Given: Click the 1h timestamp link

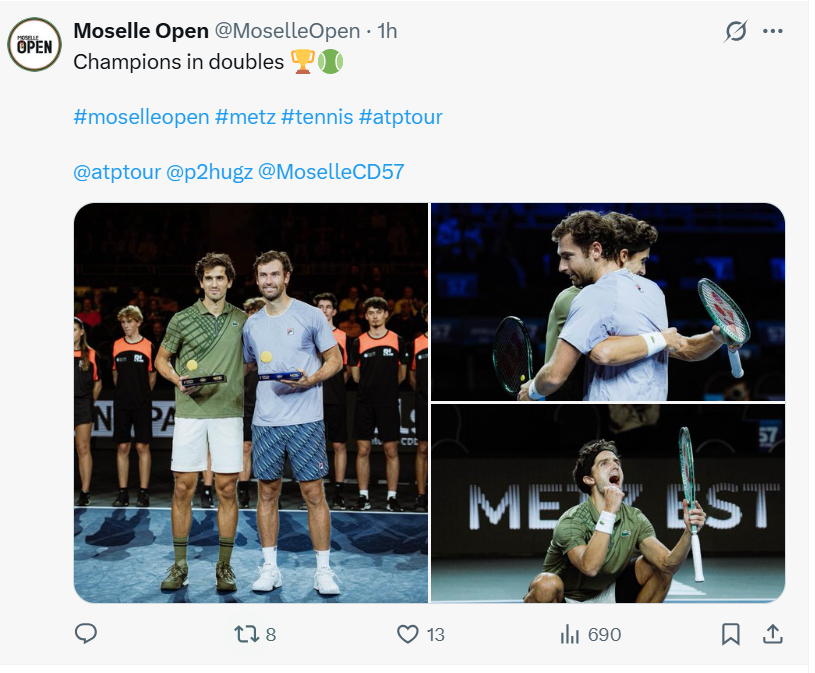Looking at the screenshot, I should tap(387, 31).
